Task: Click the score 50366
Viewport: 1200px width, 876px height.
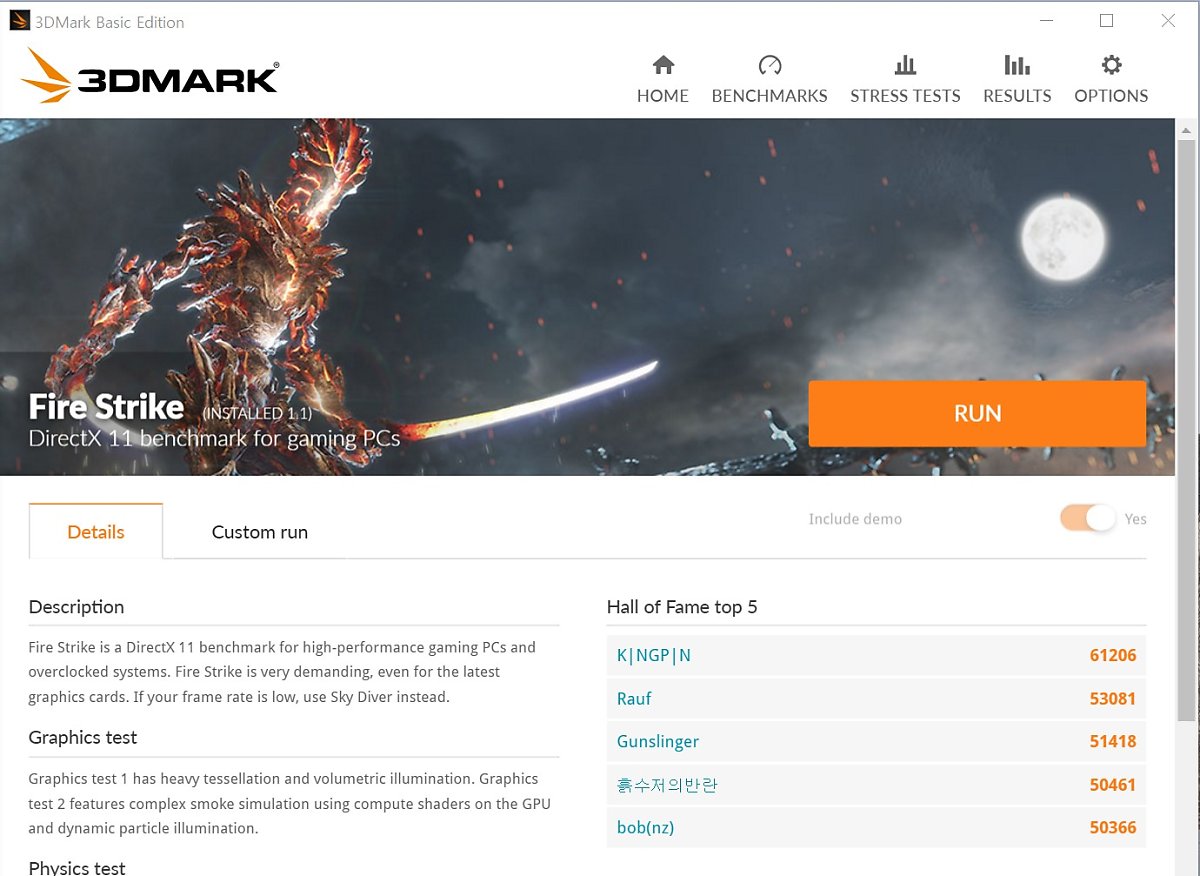Action: [1113, 828]
